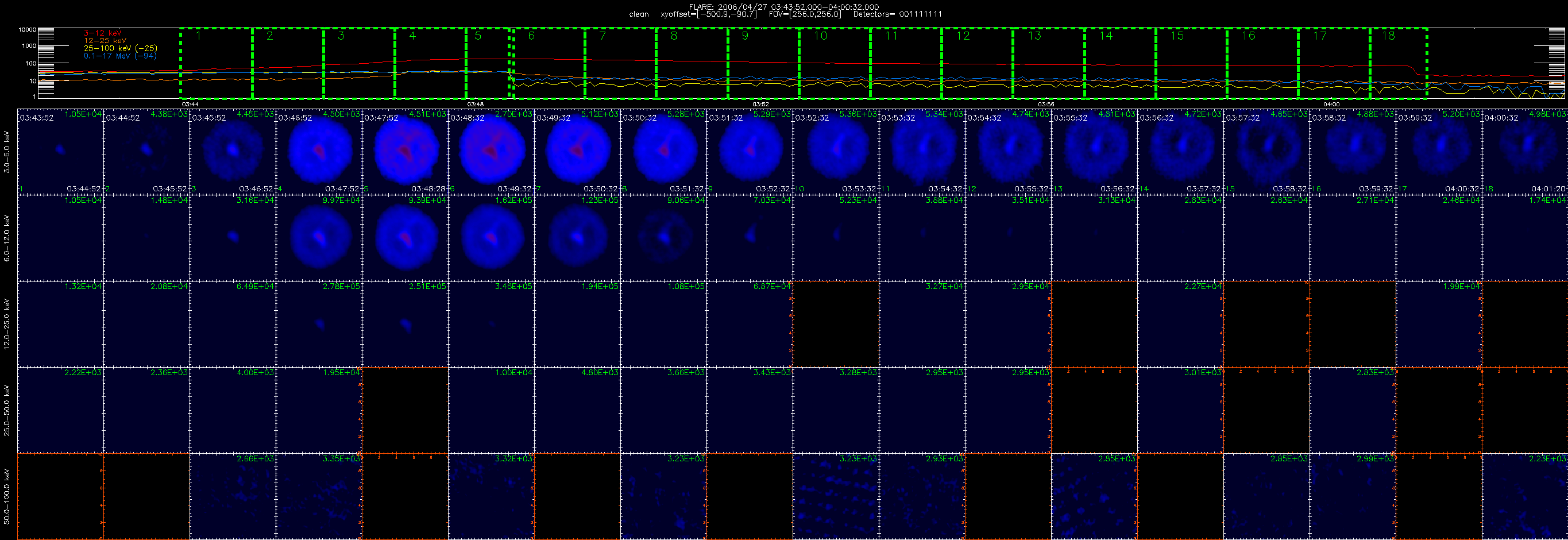Screen dimensions: 1568x540
Task: Choose the 6.0-12.0 keV image peaking 9.39E+04
Action: [405, 238]
